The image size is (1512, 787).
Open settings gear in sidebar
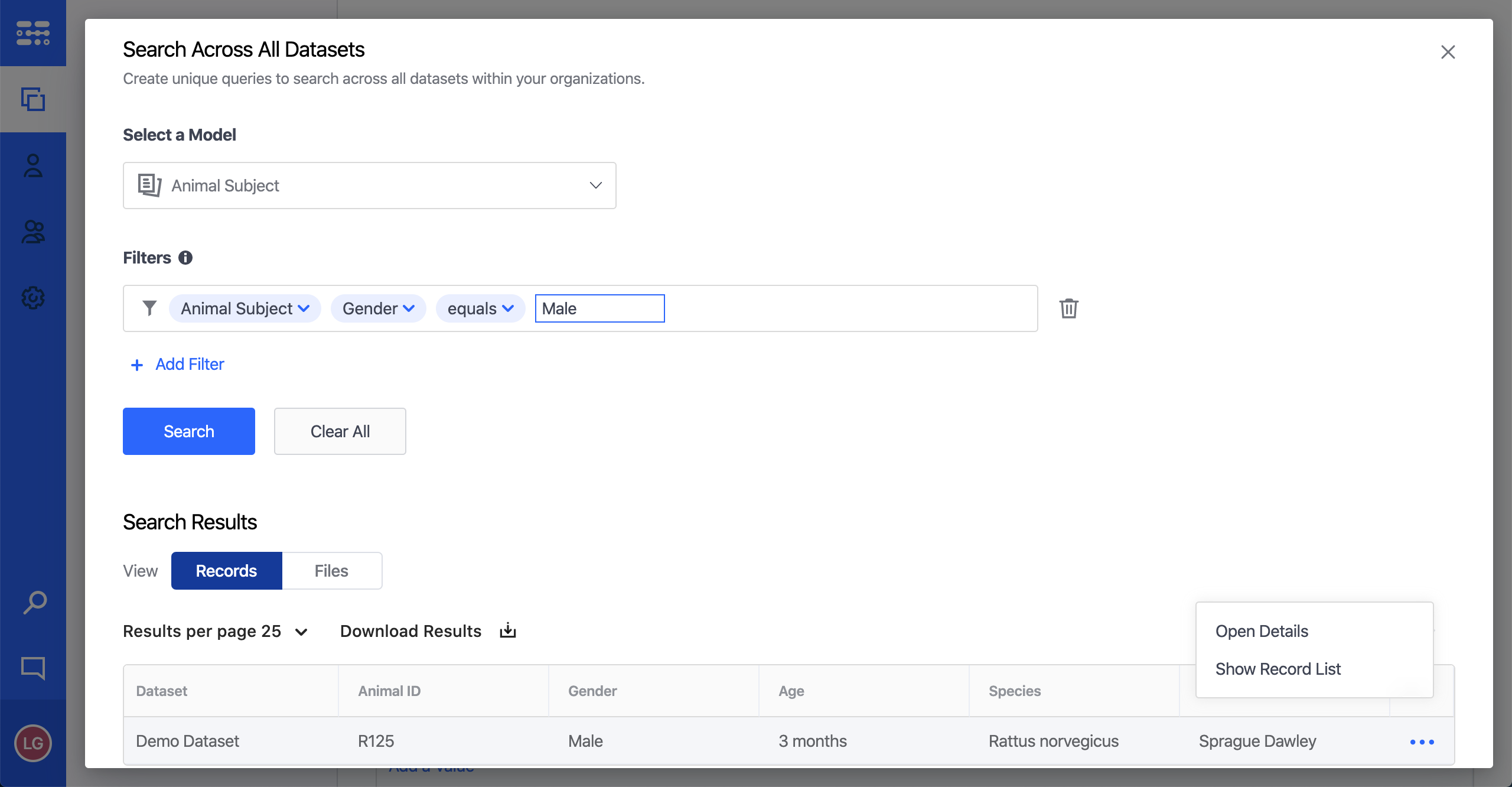pos(33,298)
